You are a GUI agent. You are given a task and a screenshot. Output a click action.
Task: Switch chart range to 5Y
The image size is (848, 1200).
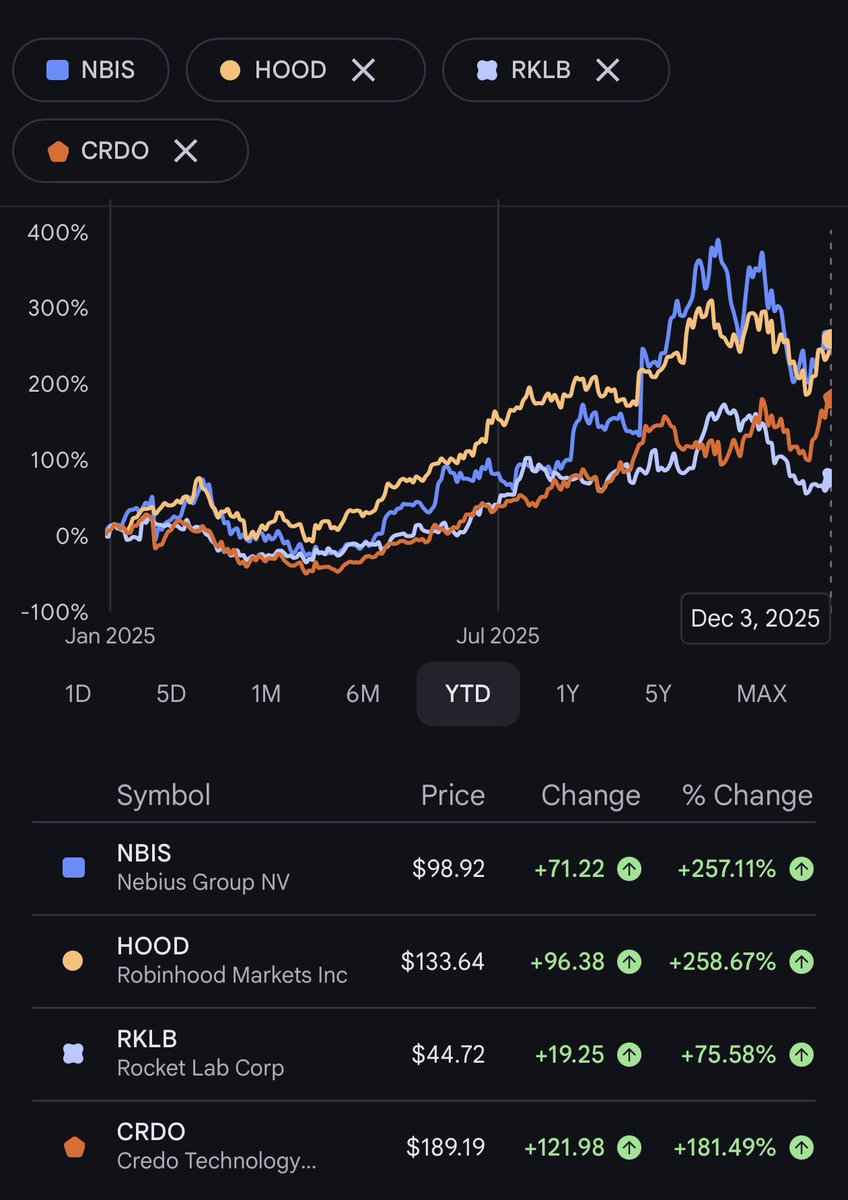(x=657, y=693)
